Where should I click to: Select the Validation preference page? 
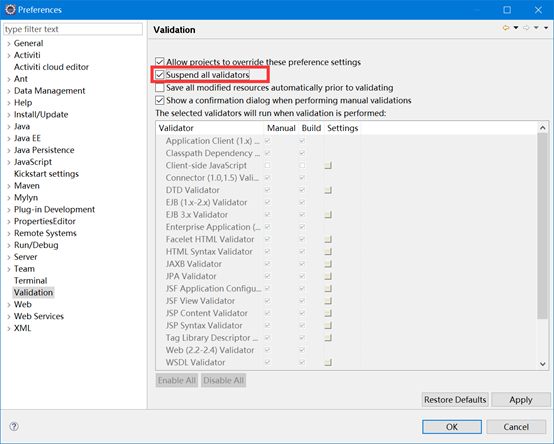(x=33, y=292)
